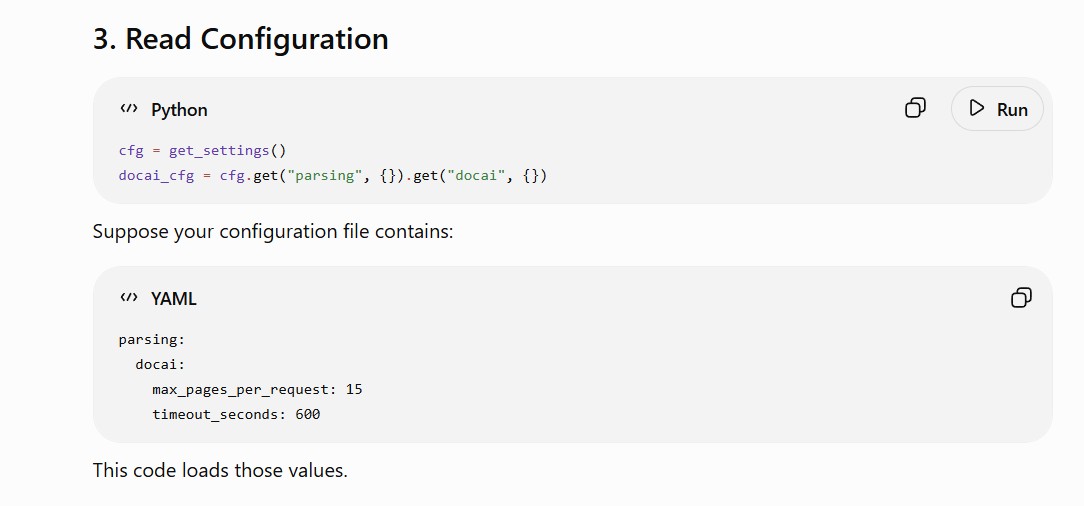Click the get_settings function name
Viewport: 1084px width, 506px height.
click(x=219, y=151)
